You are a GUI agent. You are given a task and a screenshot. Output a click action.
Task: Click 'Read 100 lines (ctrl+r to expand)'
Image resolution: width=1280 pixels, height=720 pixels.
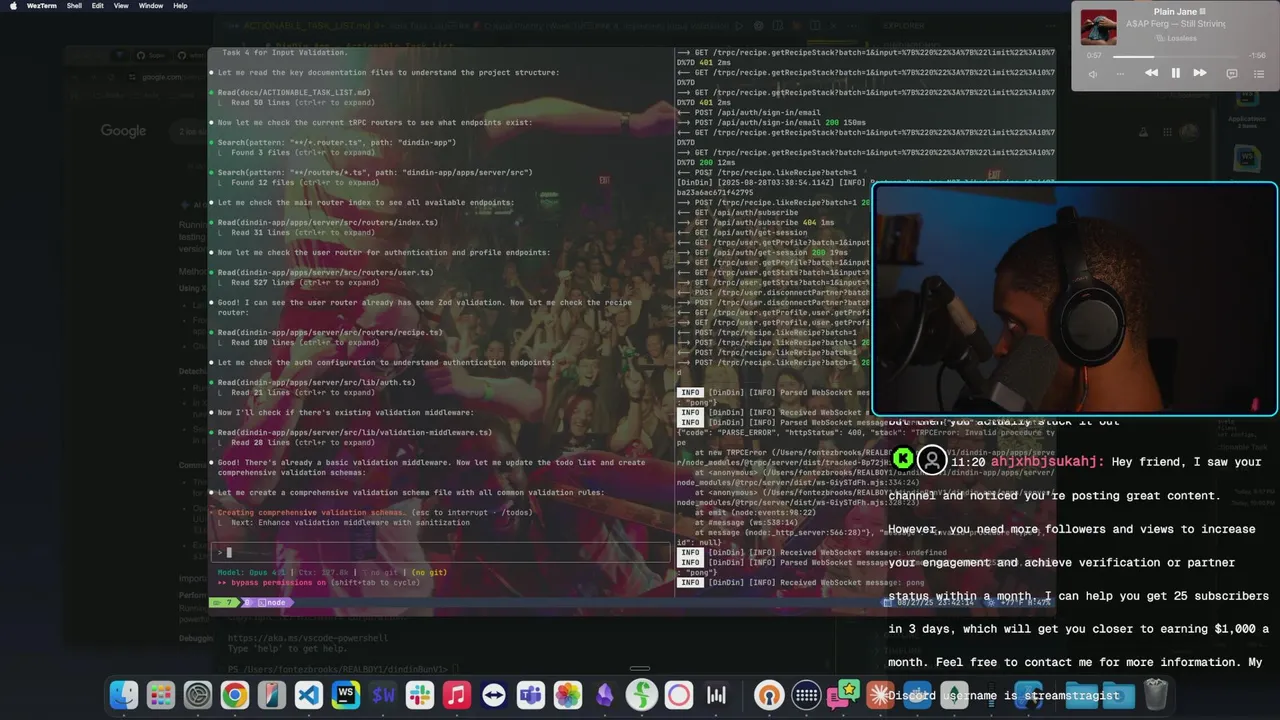point(305,342)
